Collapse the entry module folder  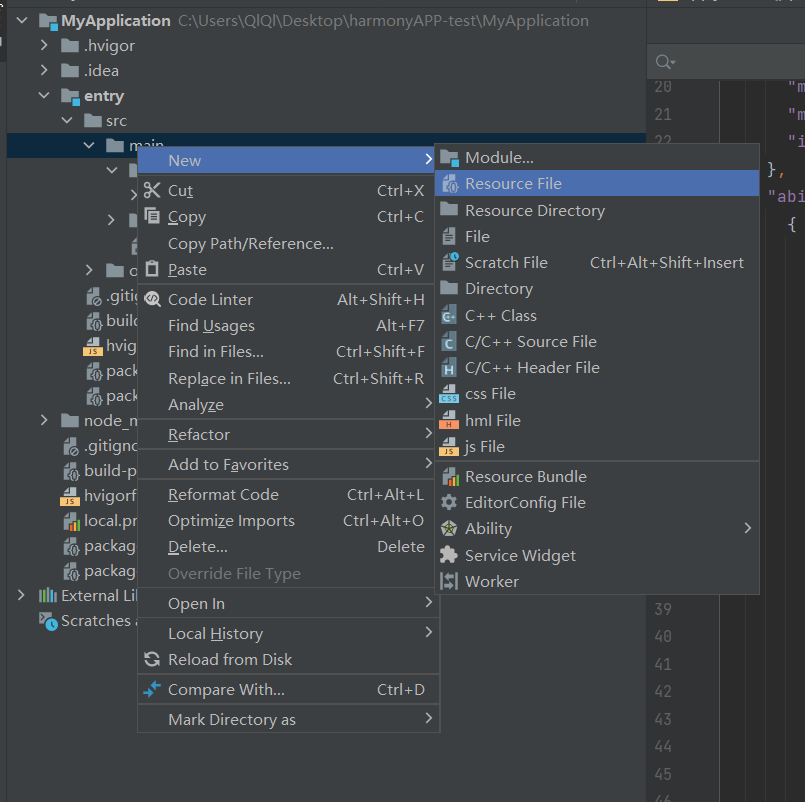click(44, 95)
